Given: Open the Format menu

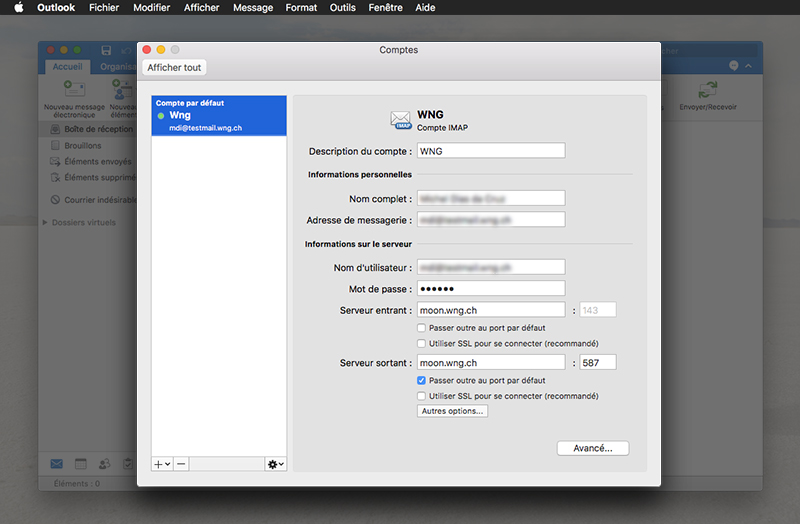Looking at the screenshot, I should click(x=301, y=7).
